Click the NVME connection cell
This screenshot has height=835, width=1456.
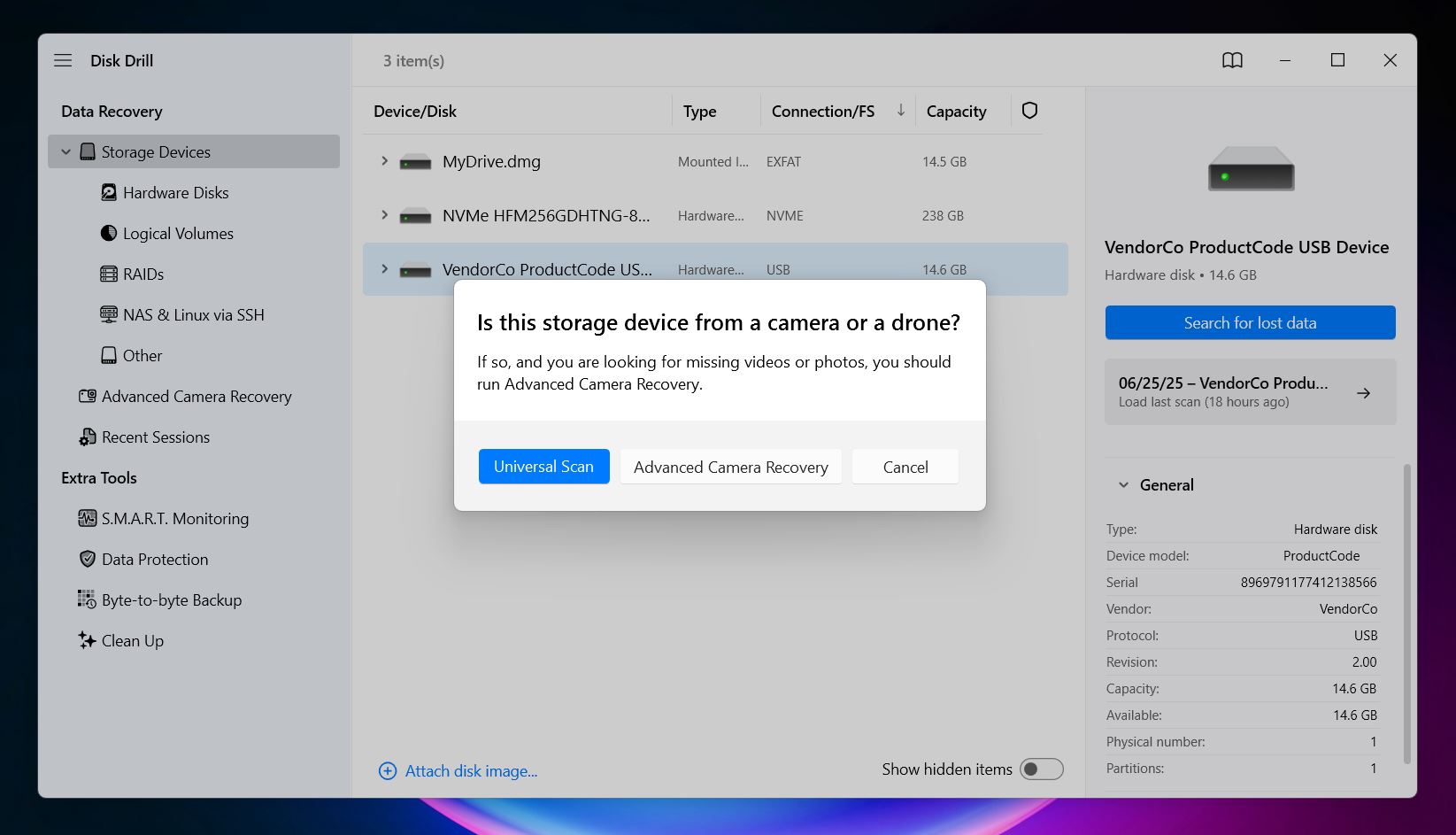[784, 215]
